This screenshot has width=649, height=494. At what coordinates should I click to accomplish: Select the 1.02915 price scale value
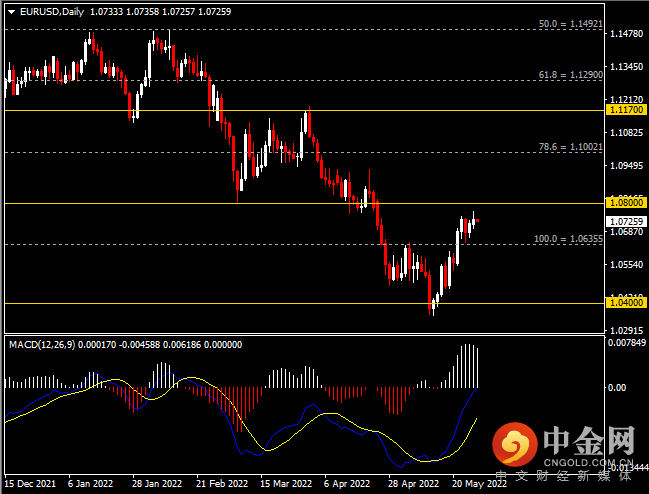click(x=627, y=331)
